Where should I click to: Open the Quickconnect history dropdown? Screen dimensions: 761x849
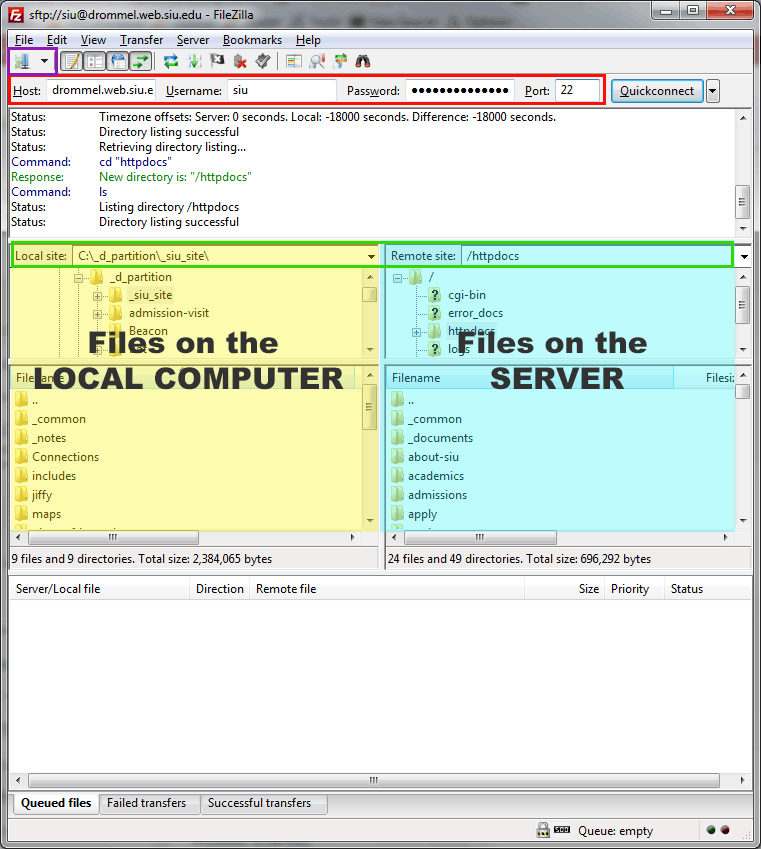click(713, 91)
